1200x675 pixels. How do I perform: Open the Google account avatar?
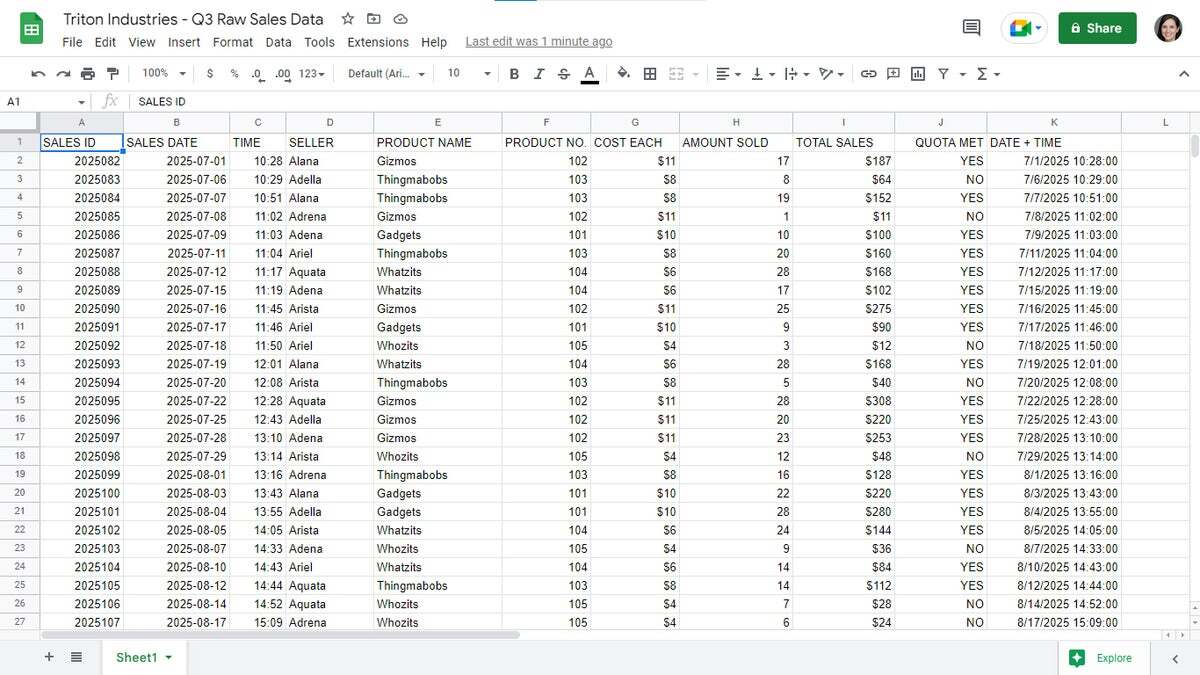click(1168, 28)
